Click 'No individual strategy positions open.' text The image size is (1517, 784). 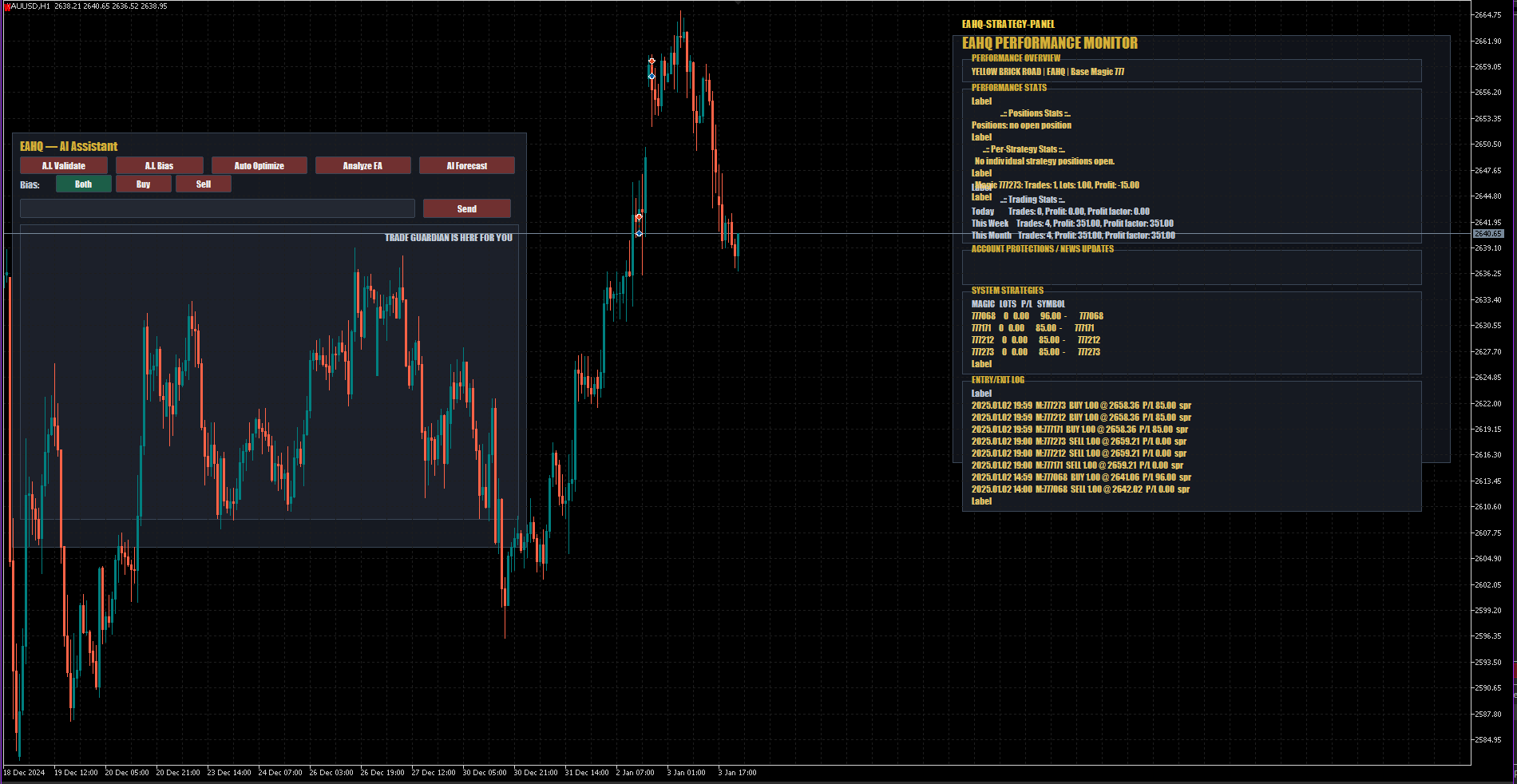click(1044, 161)
